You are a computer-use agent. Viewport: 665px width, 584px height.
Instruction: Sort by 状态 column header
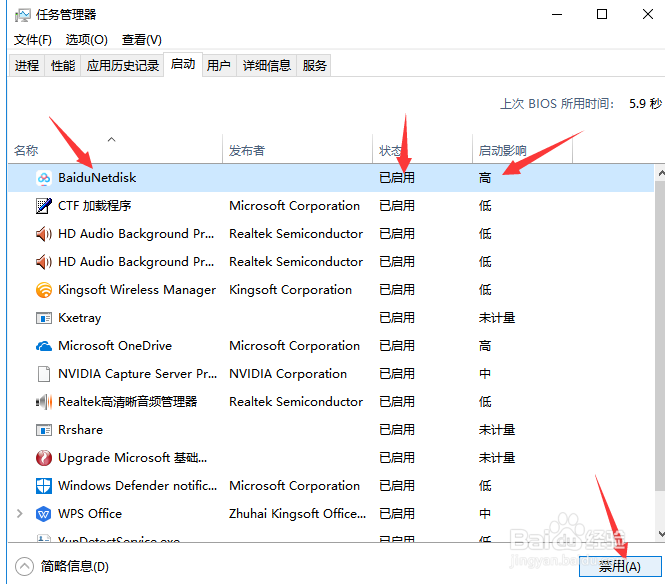[422, 149]
